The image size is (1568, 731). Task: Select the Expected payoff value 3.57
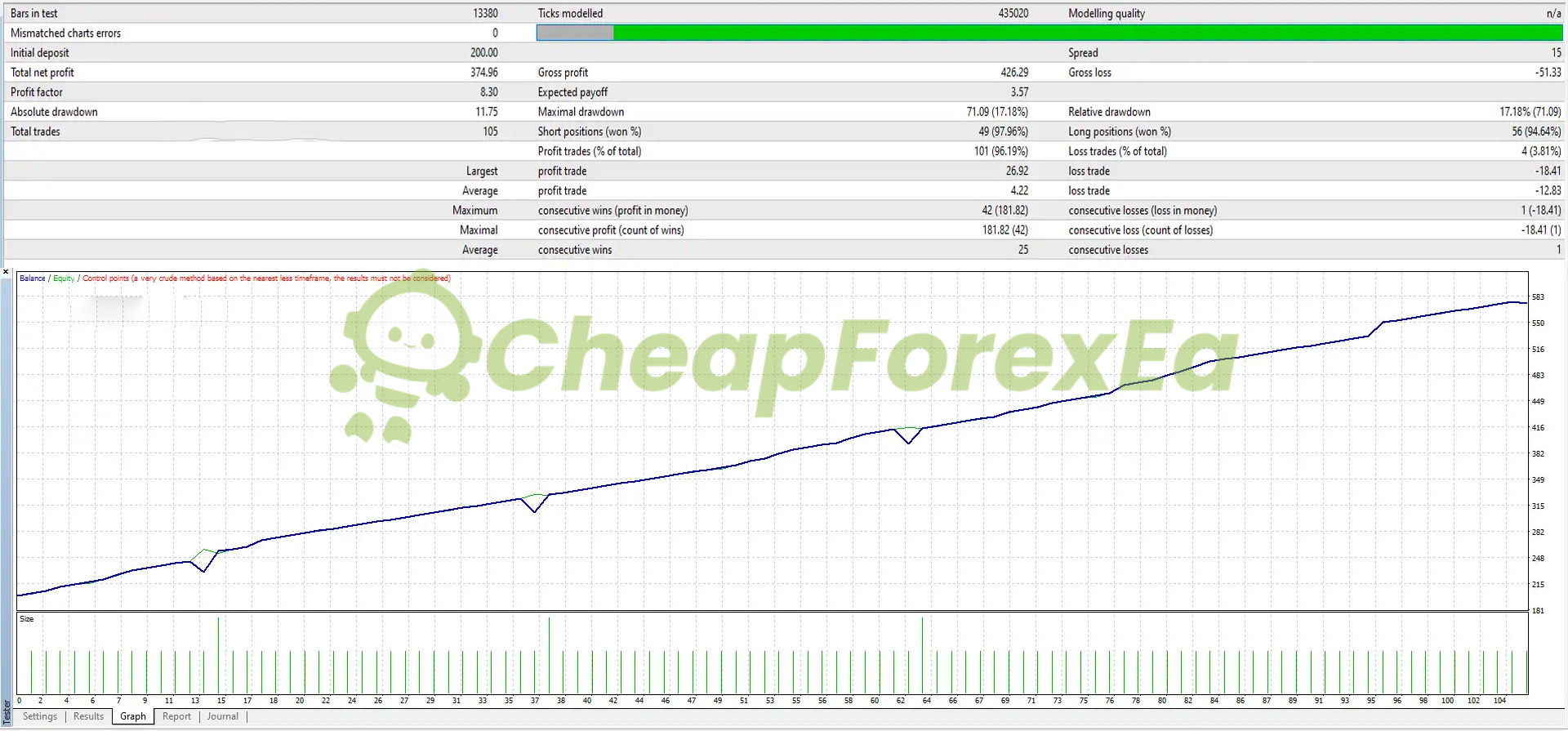tap(1019, 92)
